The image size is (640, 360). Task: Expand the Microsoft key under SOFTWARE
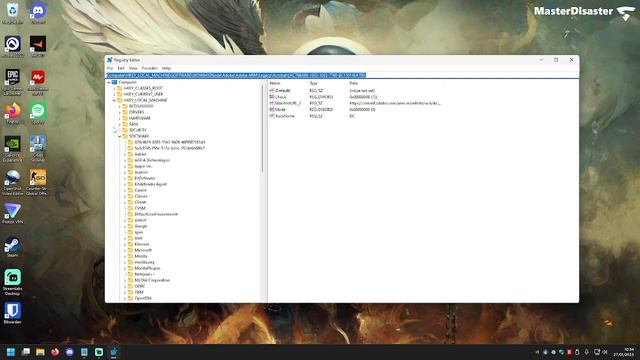(125, 250)
